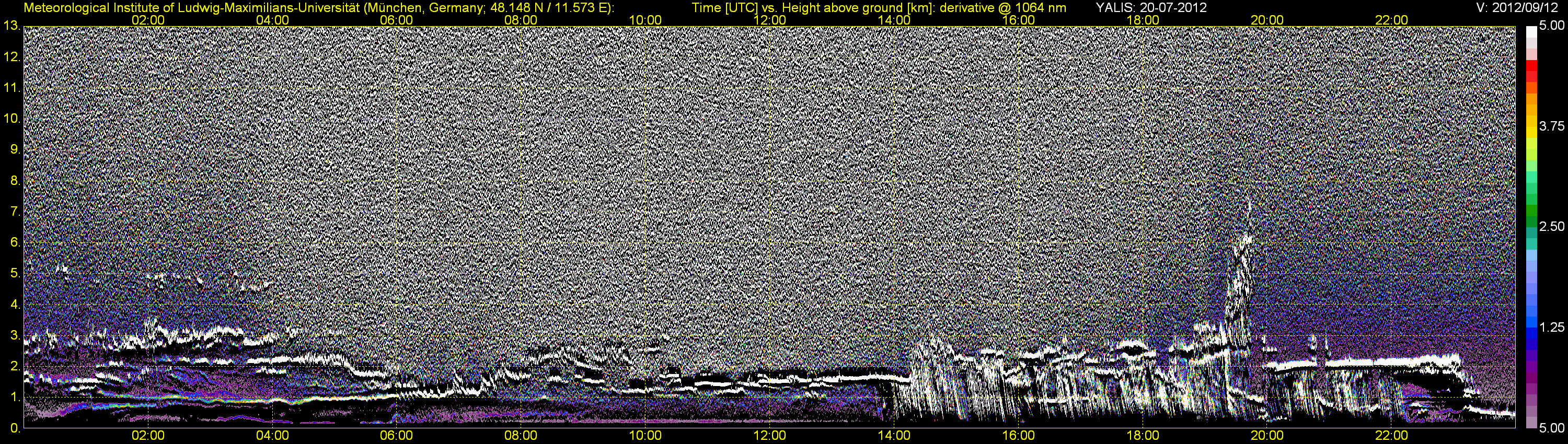The width and height of the screenshot is (1568, 444).
Task: Click the yellow band of the color scale
Action: pyautogui.click(x=1531, y=132)
